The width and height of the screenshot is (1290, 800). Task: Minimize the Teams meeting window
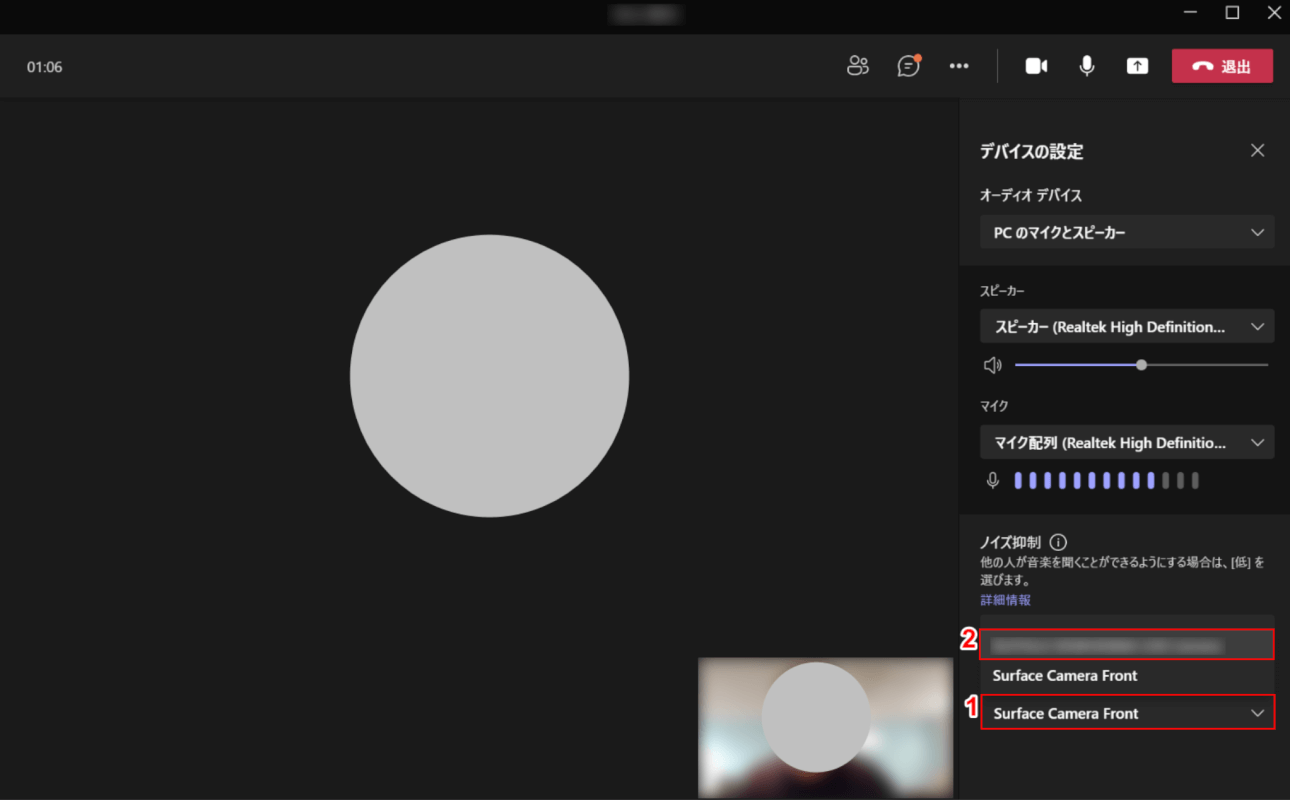click(x=1191, y=12)
